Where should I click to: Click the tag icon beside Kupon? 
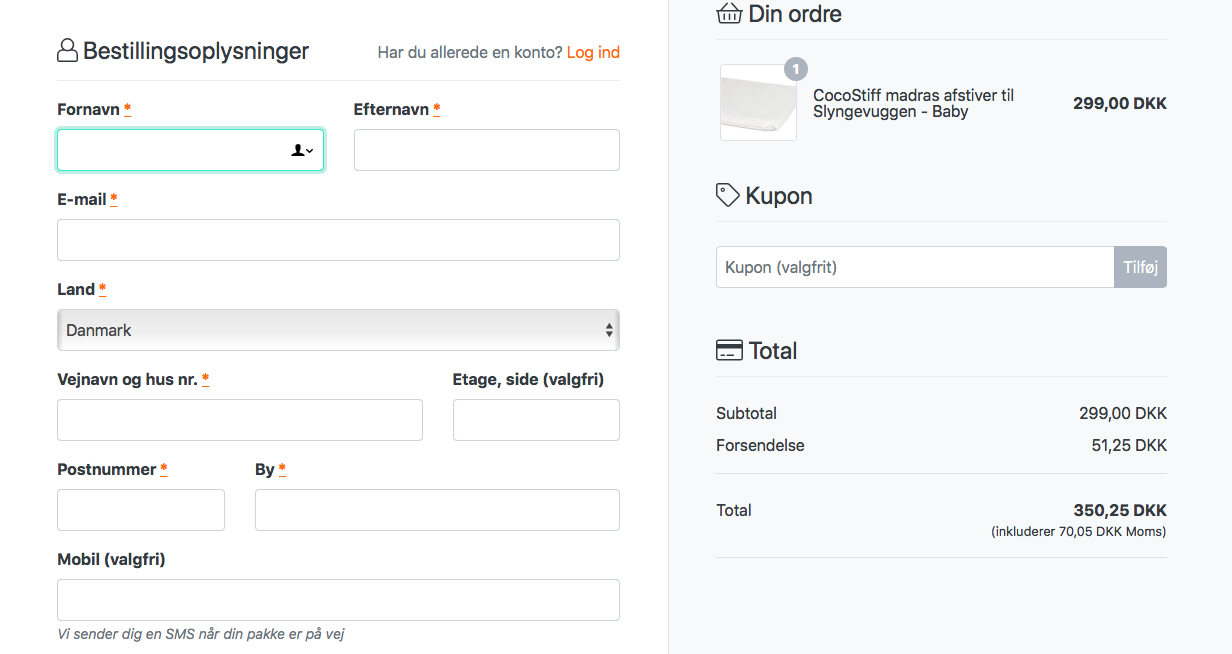point(728,195)
